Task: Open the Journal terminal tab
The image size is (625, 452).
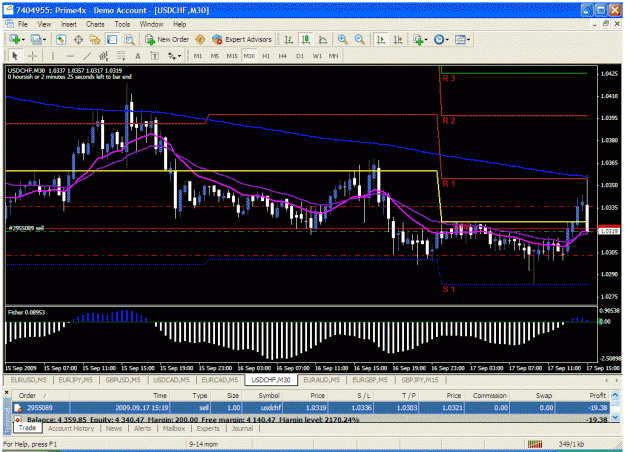Action: click(x=242, y=428)
